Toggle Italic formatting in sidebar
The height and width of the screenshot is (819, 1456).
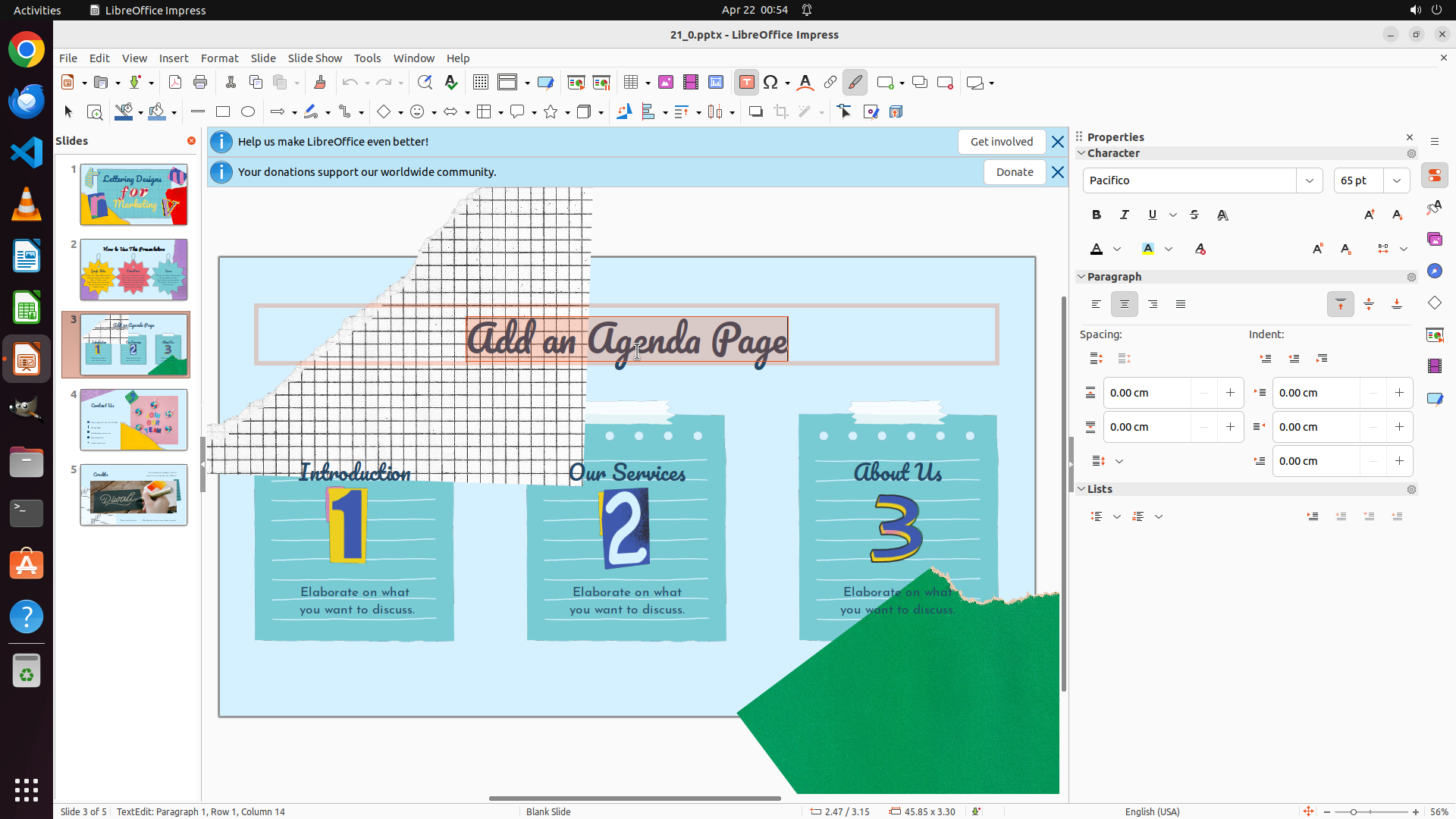coord(1125,215)
